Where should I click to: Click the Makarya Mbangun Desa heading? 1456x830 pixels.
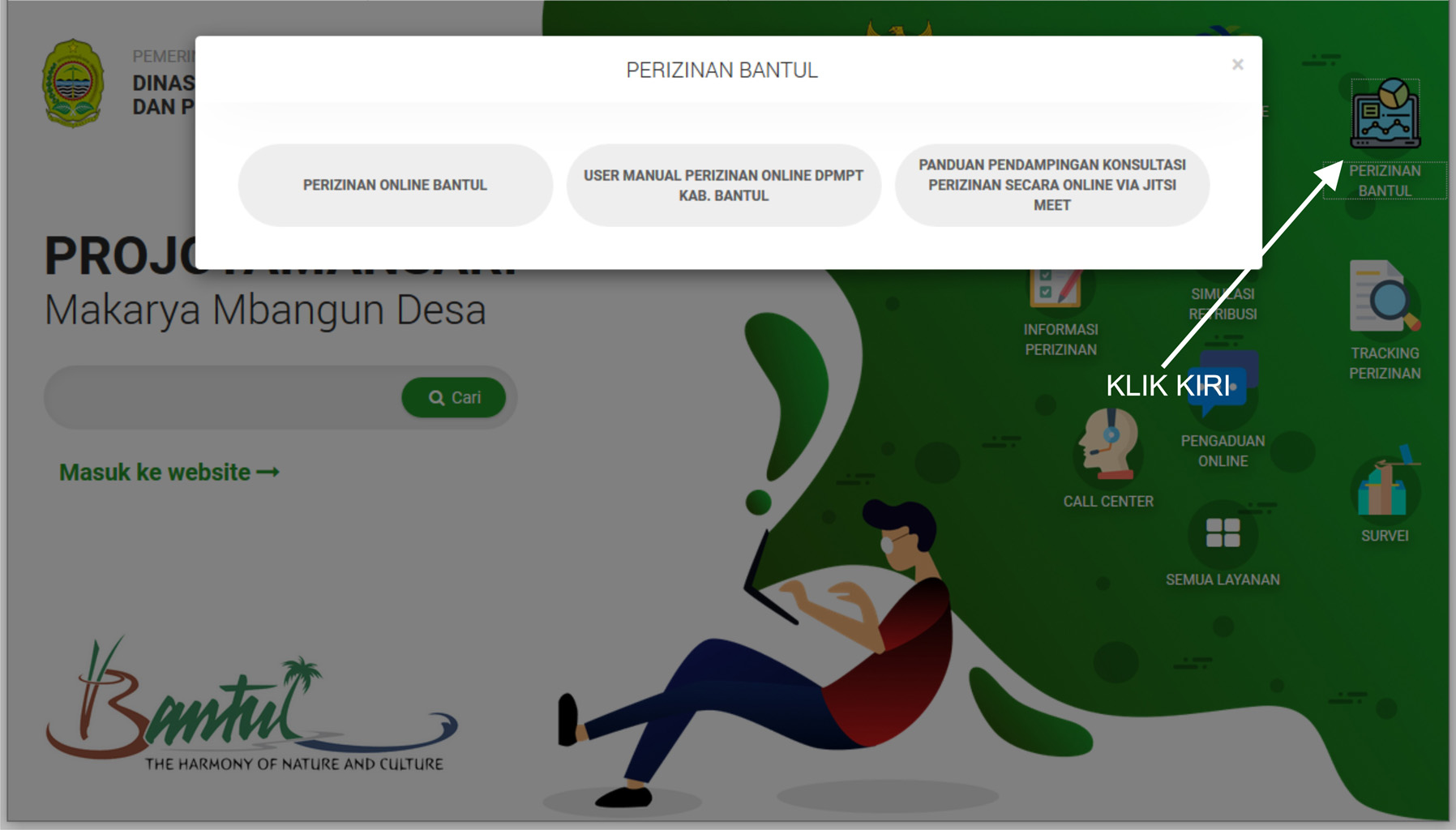click(265, 310)
